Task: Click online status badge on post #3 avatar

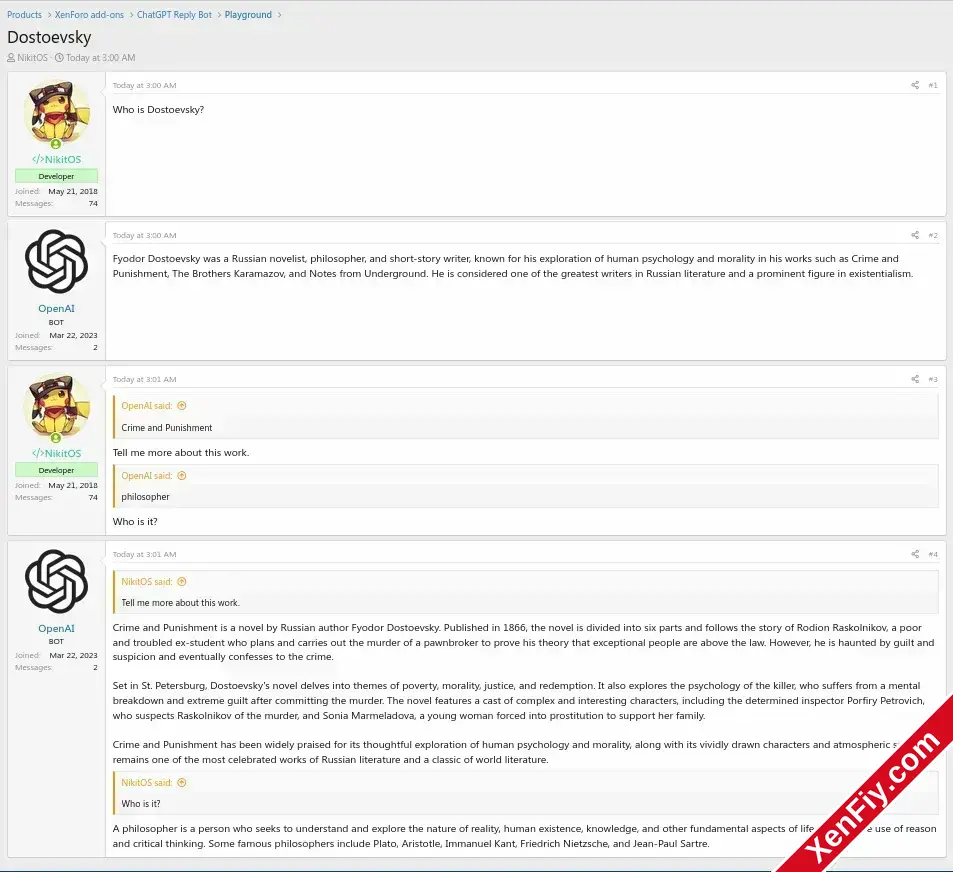Action: (56, 438)
